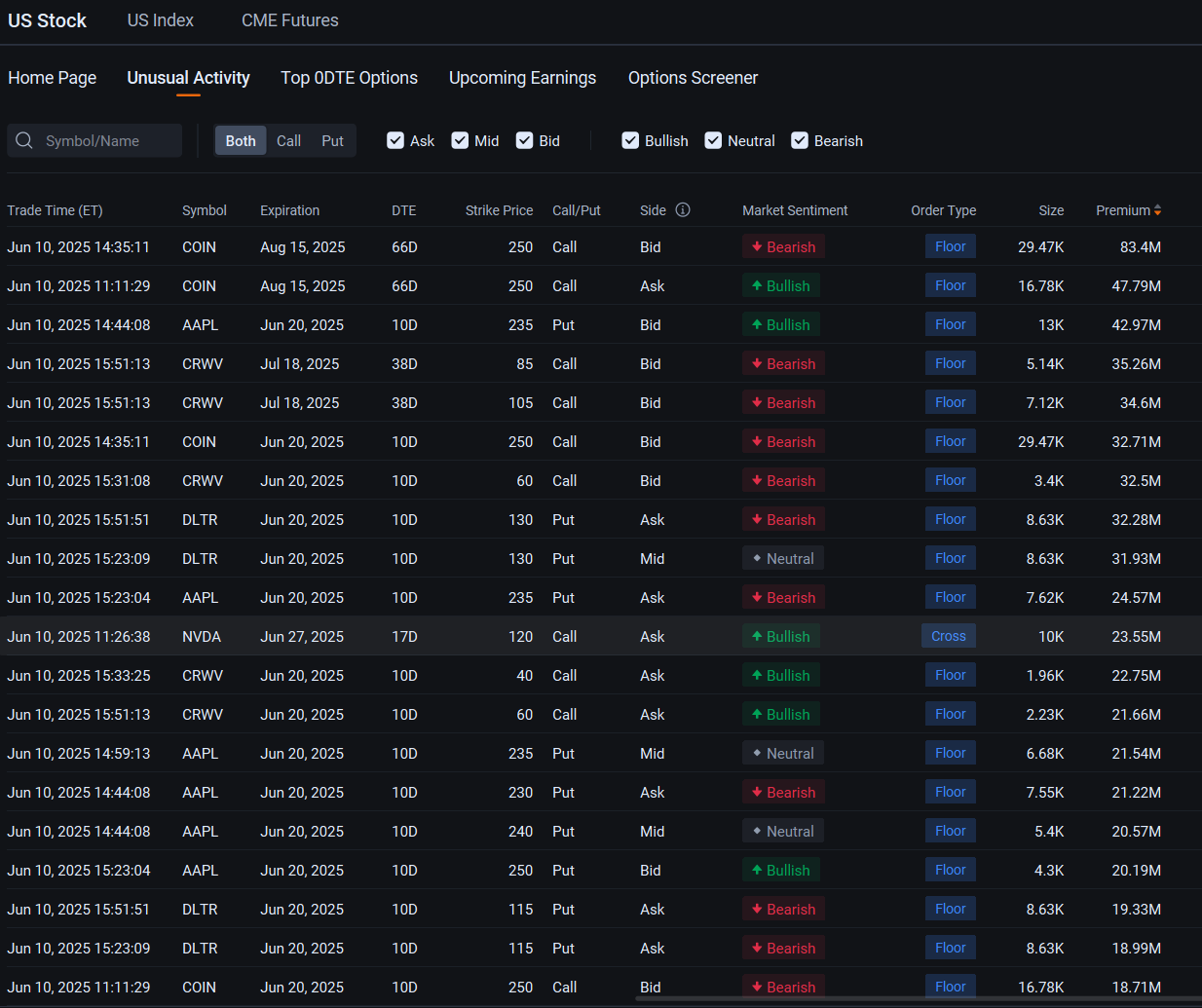1202x1008 pixels.
Task: Click the 20.19M premium value
Action: coord(1136,871)
